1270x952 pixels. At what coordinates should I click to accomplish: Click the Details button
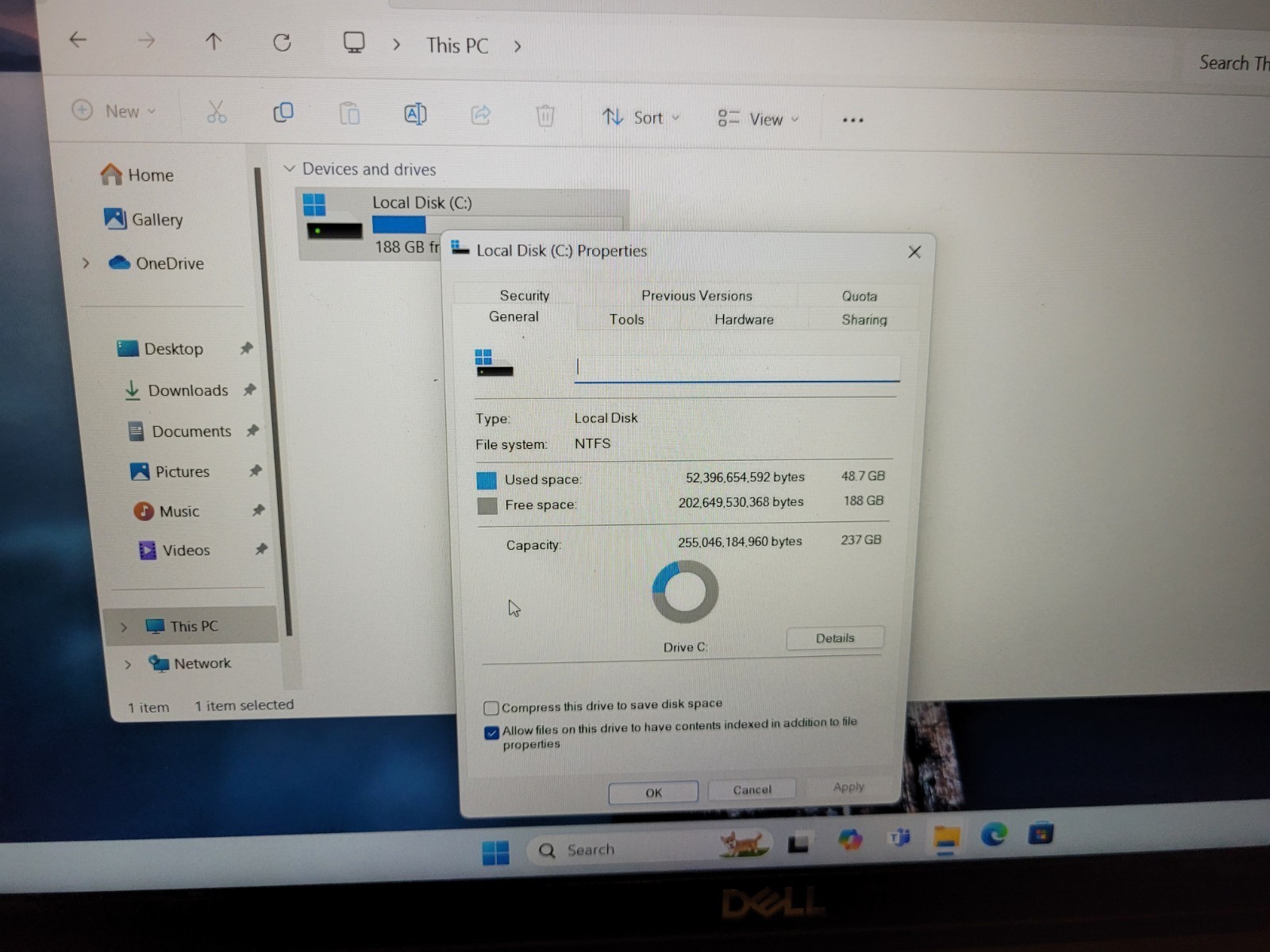(834, 638)
